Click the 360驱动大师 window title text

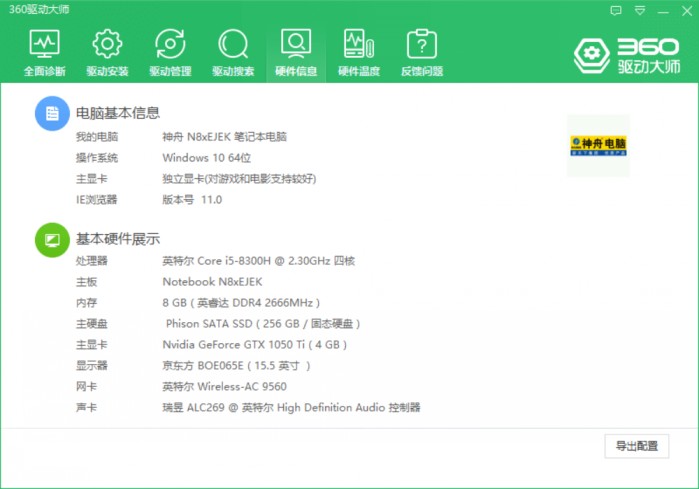tap(39, 9)
